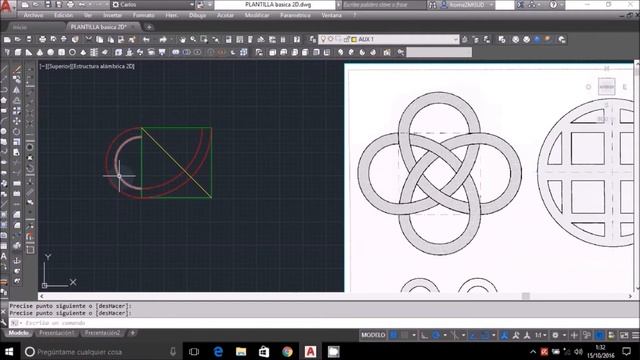
Task: Click New in the Standard toolbar
Action: click(7, 40)
